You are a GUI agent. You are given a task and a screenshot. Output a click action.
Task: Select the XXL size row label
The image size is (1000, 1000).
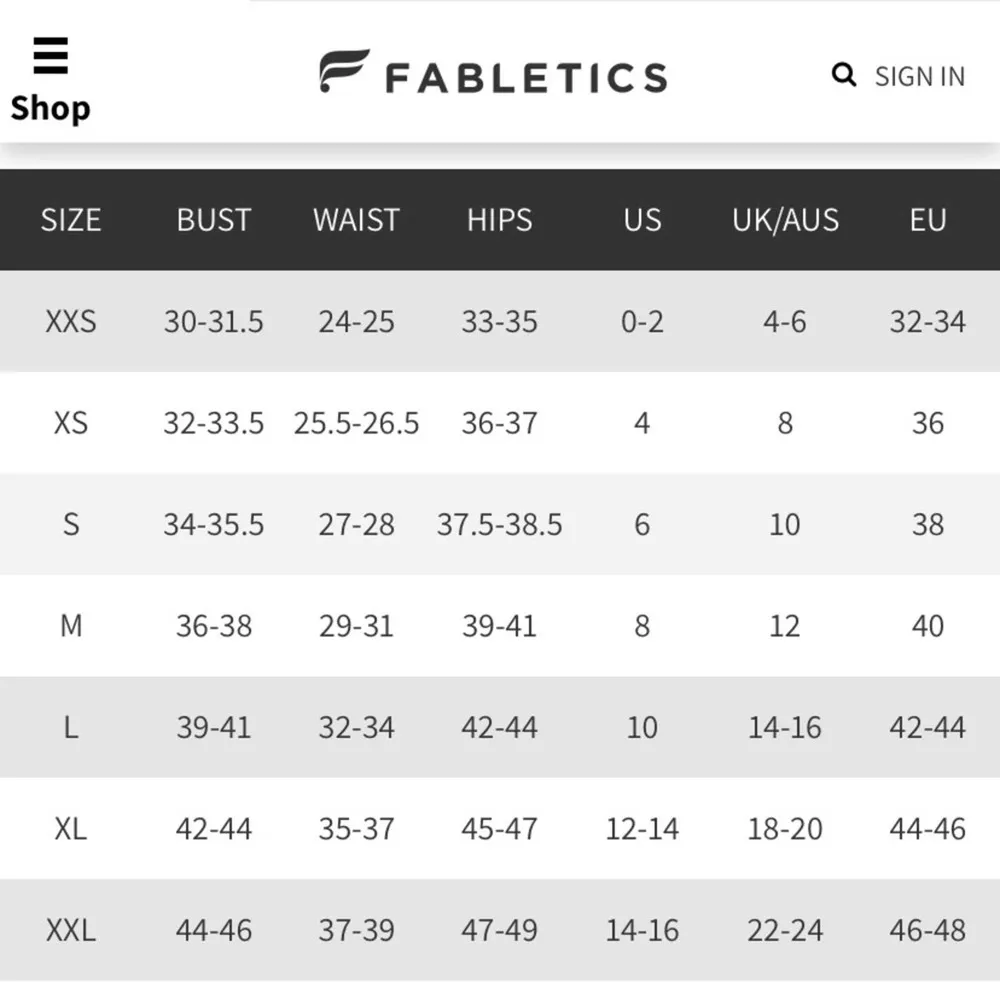71,931
